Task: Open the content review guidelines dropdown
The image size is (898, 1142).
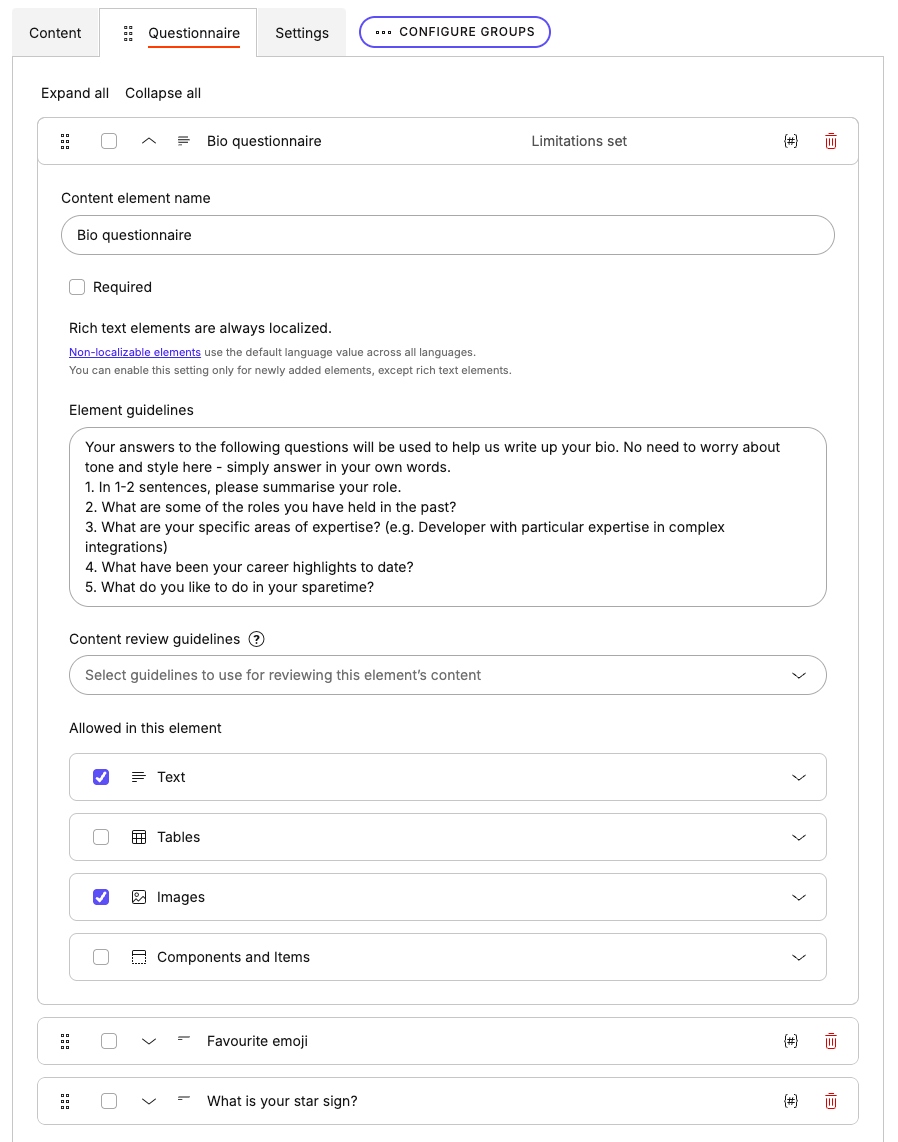Action: 447,675
